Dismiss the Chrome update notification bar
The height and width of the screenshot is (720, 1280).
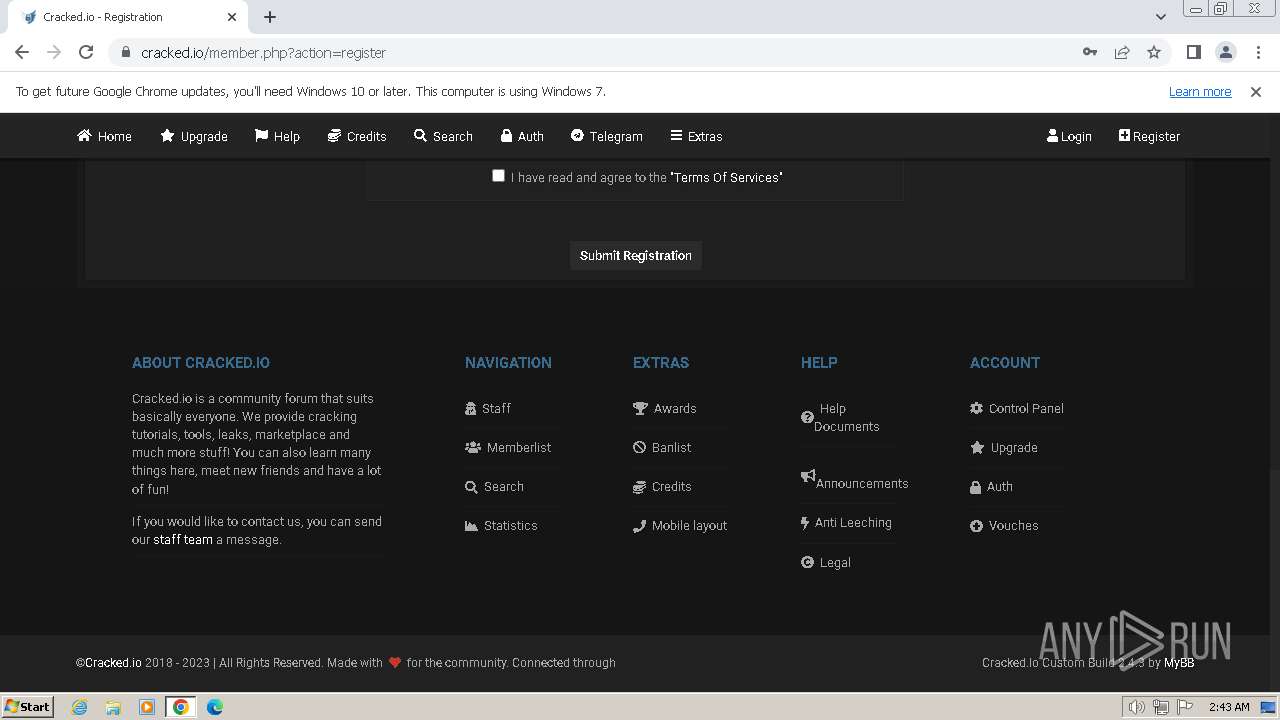coord(1256,91)
